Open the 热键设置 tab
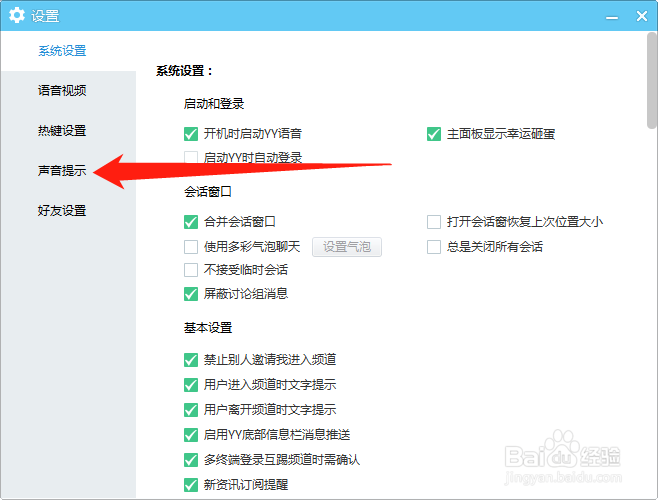The image size is (658, 500). [62, 131]
